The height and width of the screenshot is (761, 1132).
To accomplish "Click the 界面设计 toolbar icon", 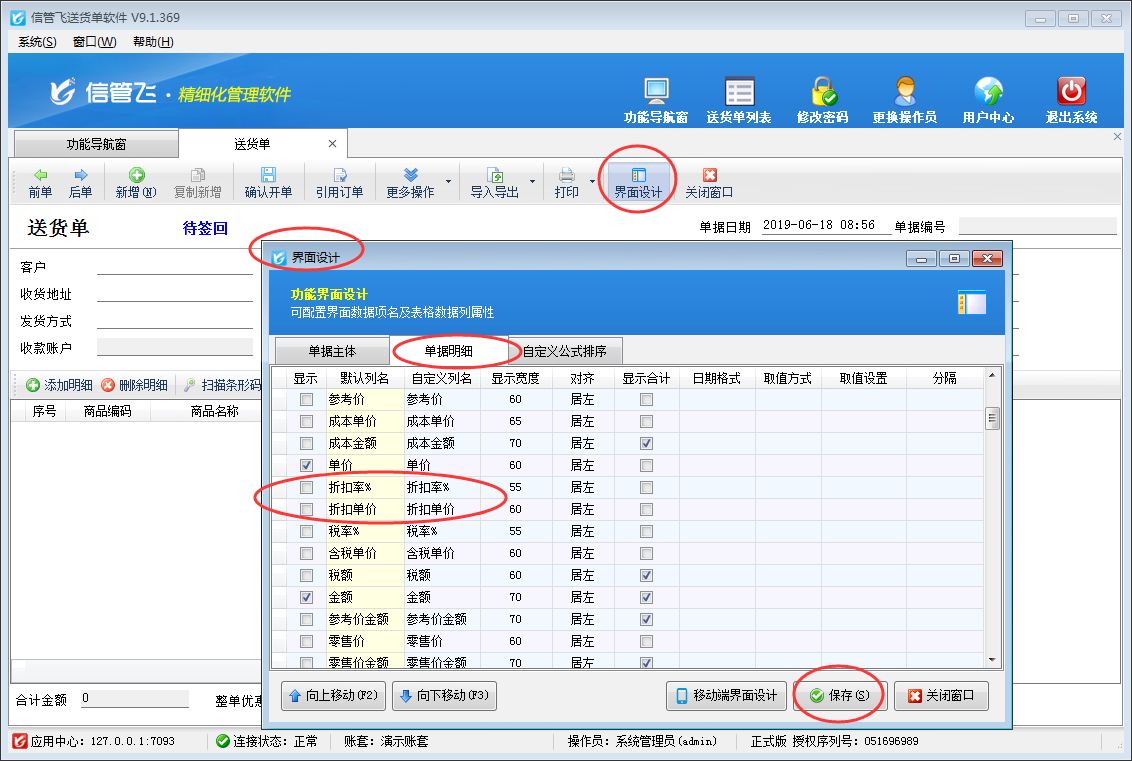I will (x=638, y=176).
